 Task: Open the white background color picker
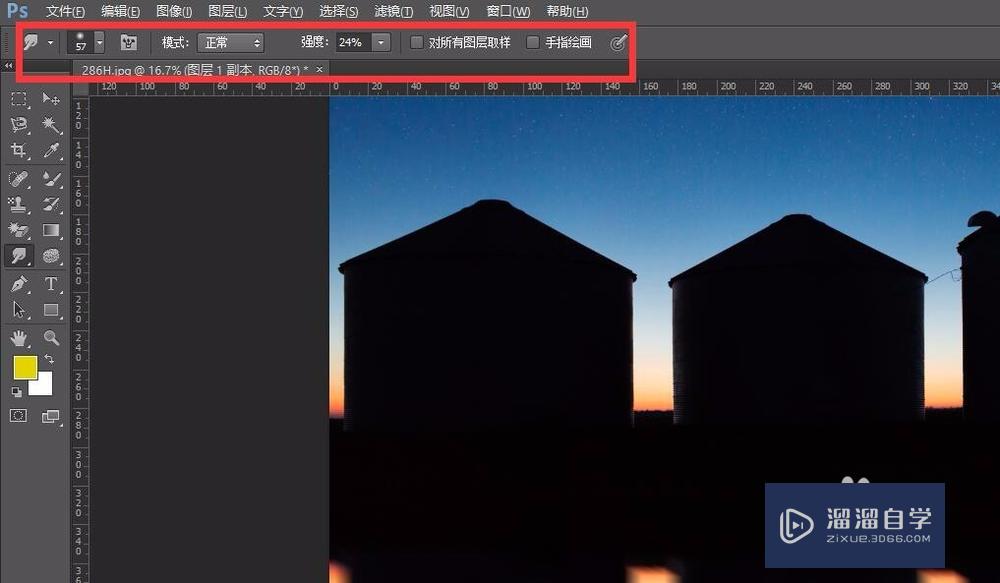43,386
